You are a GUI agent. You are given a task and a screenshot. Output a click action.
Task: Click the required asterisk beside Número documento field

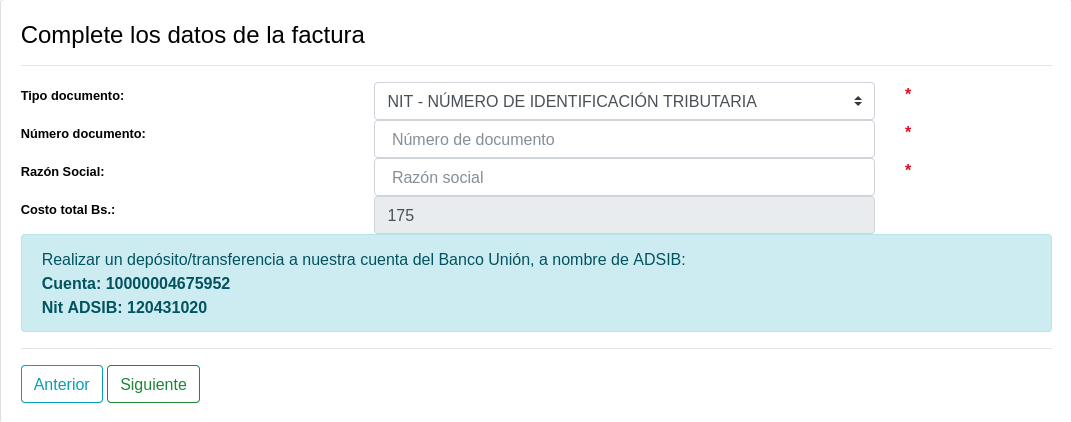(908, 132)
